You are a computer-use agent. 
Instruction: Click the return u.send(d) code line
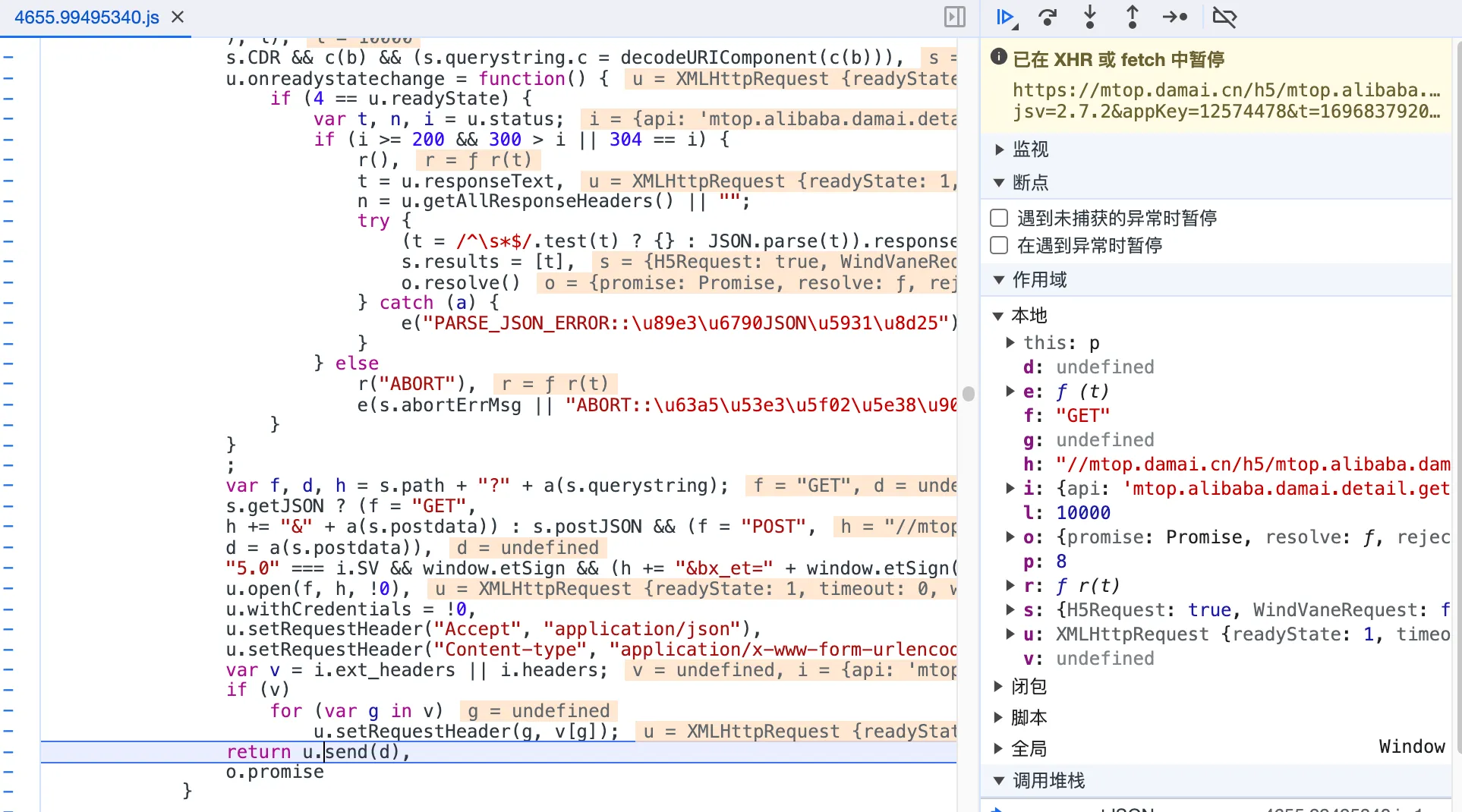click(x=319, y=752)
